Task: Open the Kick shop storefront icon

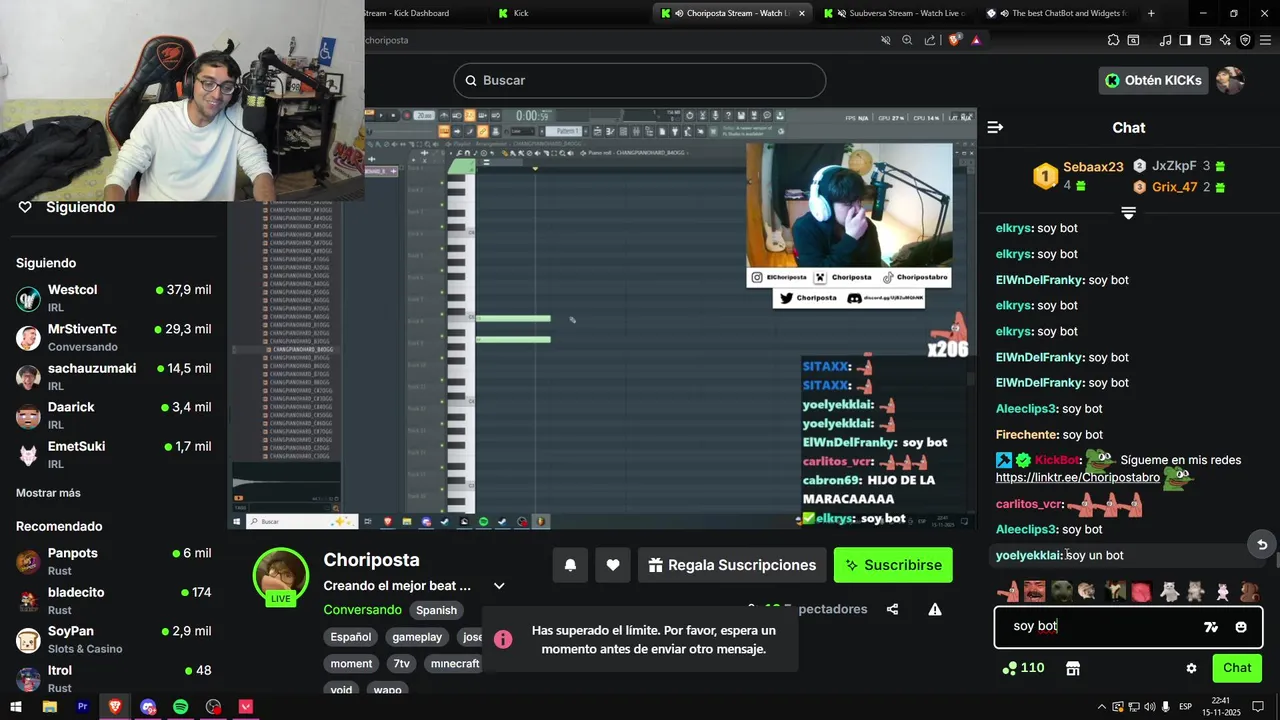Action: tap(1072, 668)
